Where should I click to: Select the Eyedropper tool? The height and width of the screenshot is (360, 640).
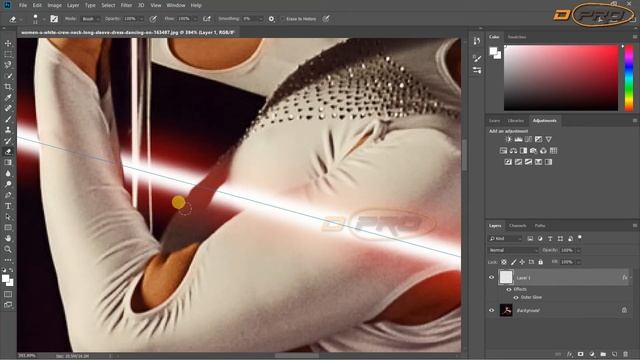point(8,98)
